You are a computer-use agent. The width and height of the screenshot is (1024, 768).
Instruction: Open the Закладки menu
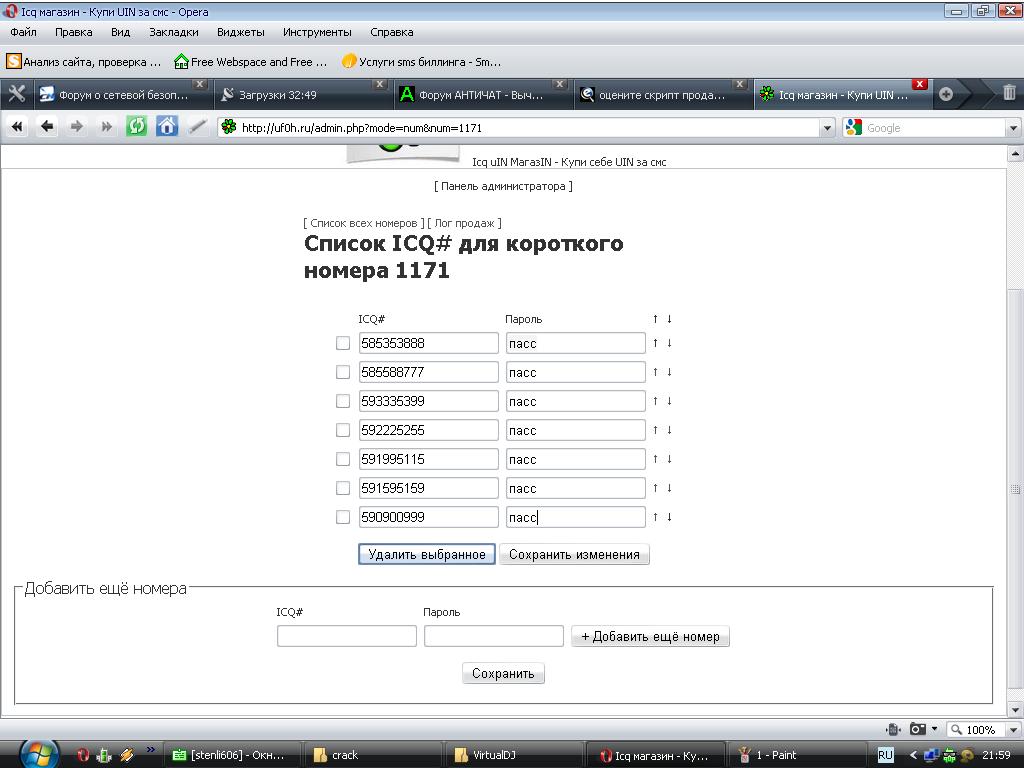pyautogui.click(x=173, y=32)
